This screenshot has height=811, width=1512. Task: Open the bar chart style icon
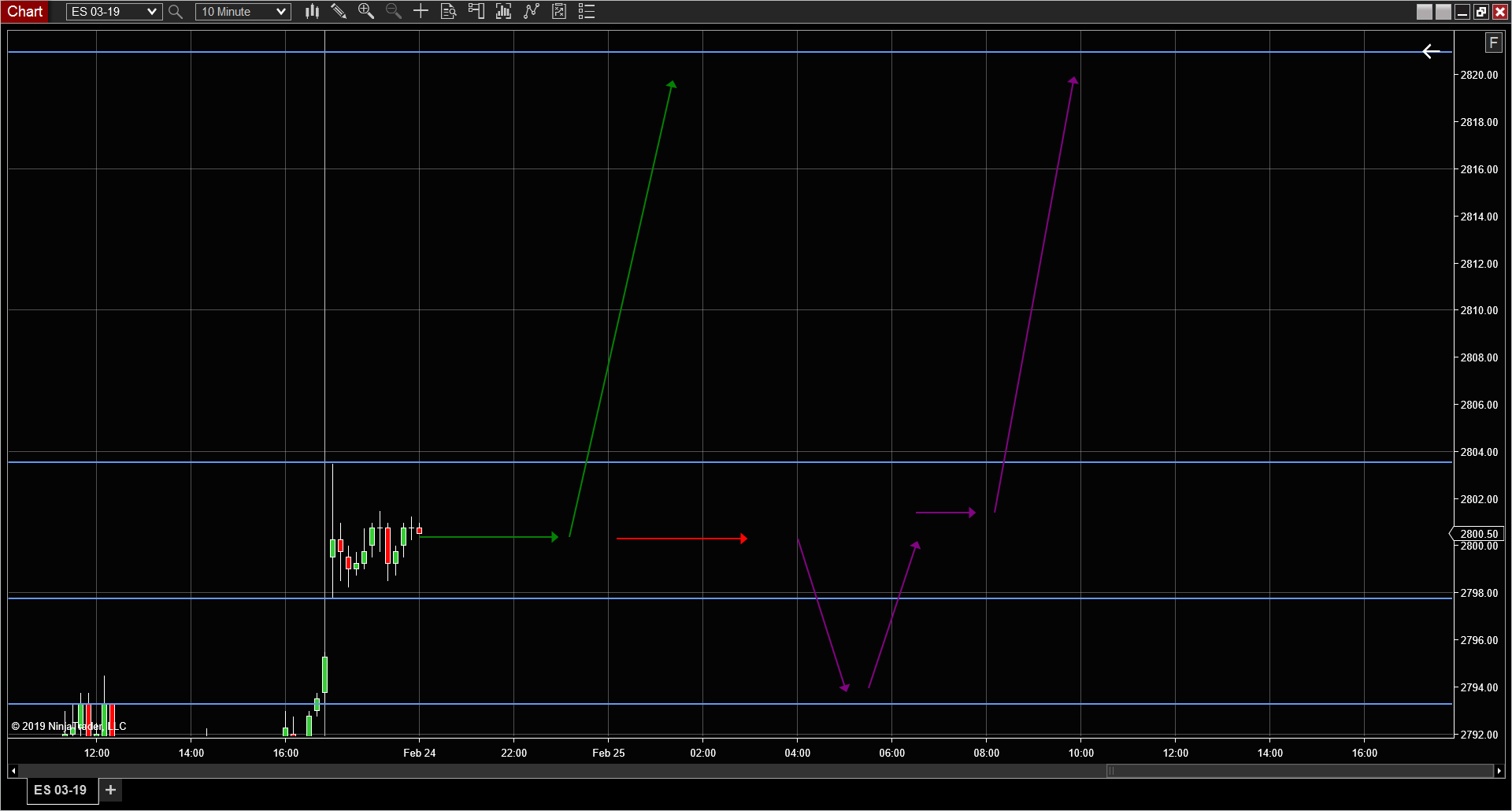[312, 11]
